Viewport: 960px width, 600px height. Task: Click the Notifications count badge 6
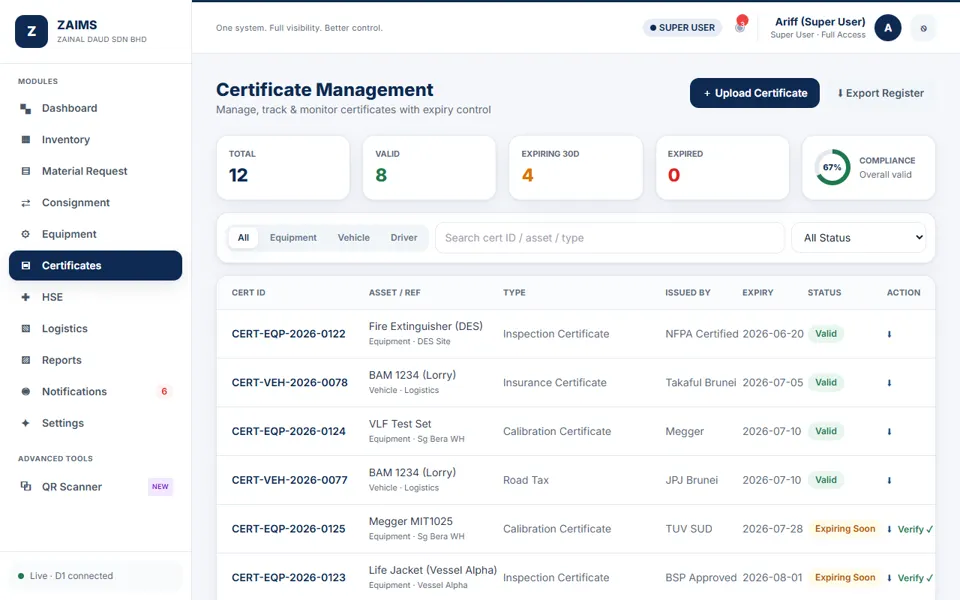click(164, 391)
